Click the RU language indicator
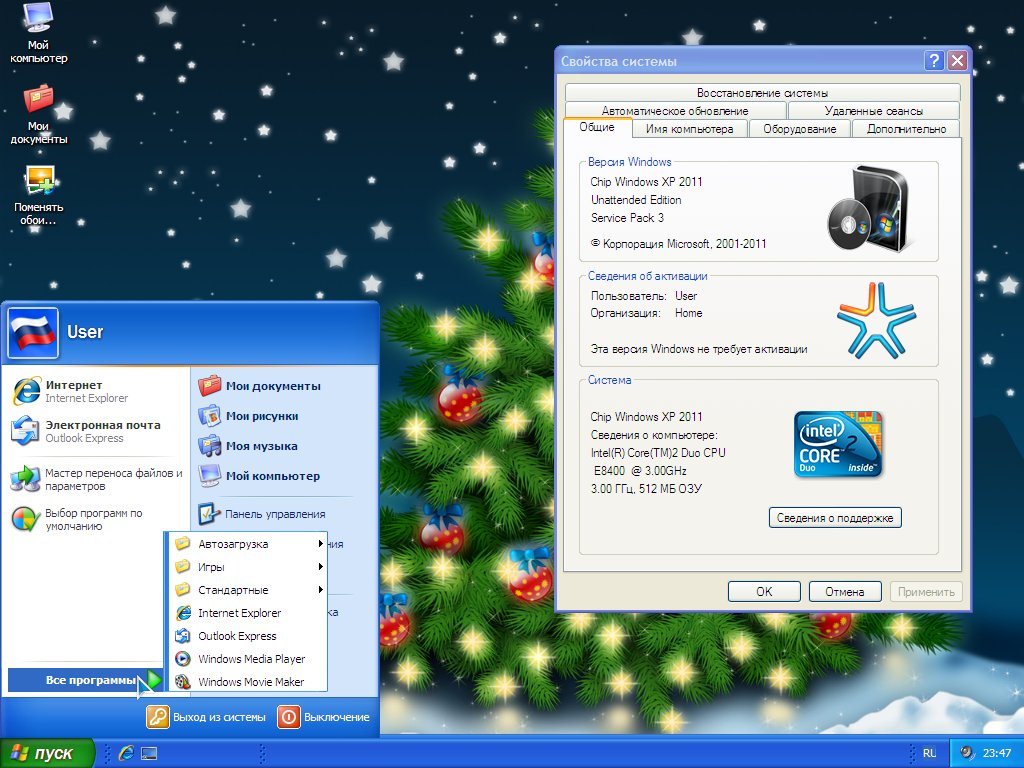Image resolution: width=1024 pixels, height=768 pixels. click(x=929, y=753)
